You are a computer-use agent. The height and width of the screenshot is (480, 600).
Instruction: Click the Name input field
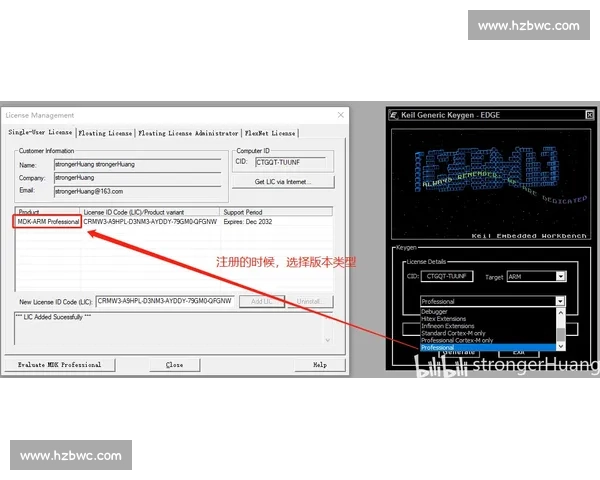click(137, 165)
